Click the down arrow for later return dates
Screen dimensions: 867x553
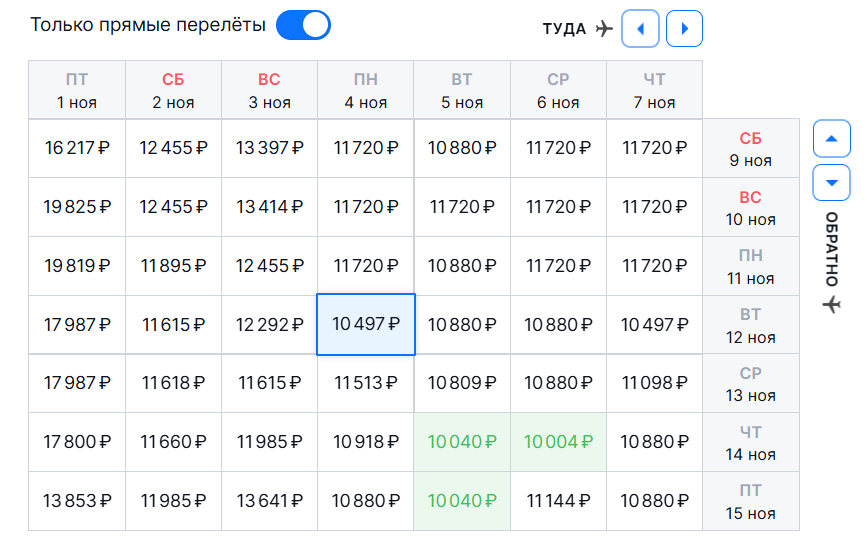point(831,182)
